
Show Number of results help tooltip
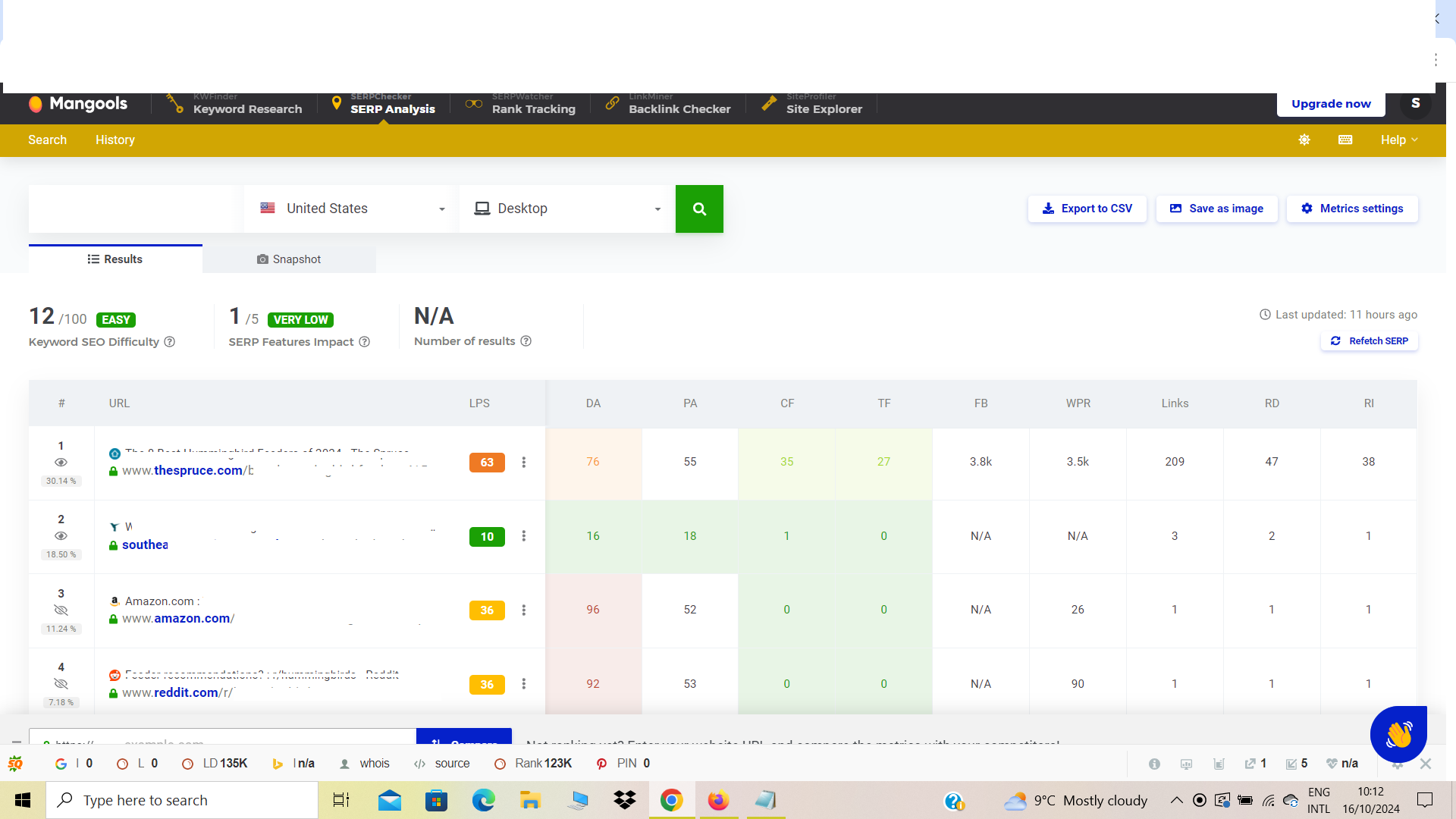point(526,341)
